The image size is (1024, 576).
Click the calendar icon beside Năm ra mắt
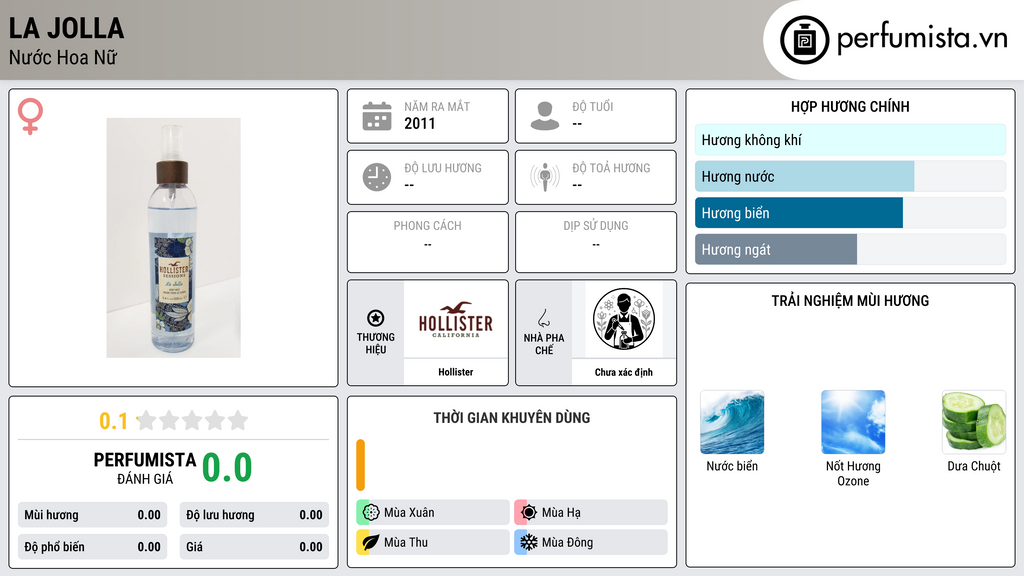377,116
